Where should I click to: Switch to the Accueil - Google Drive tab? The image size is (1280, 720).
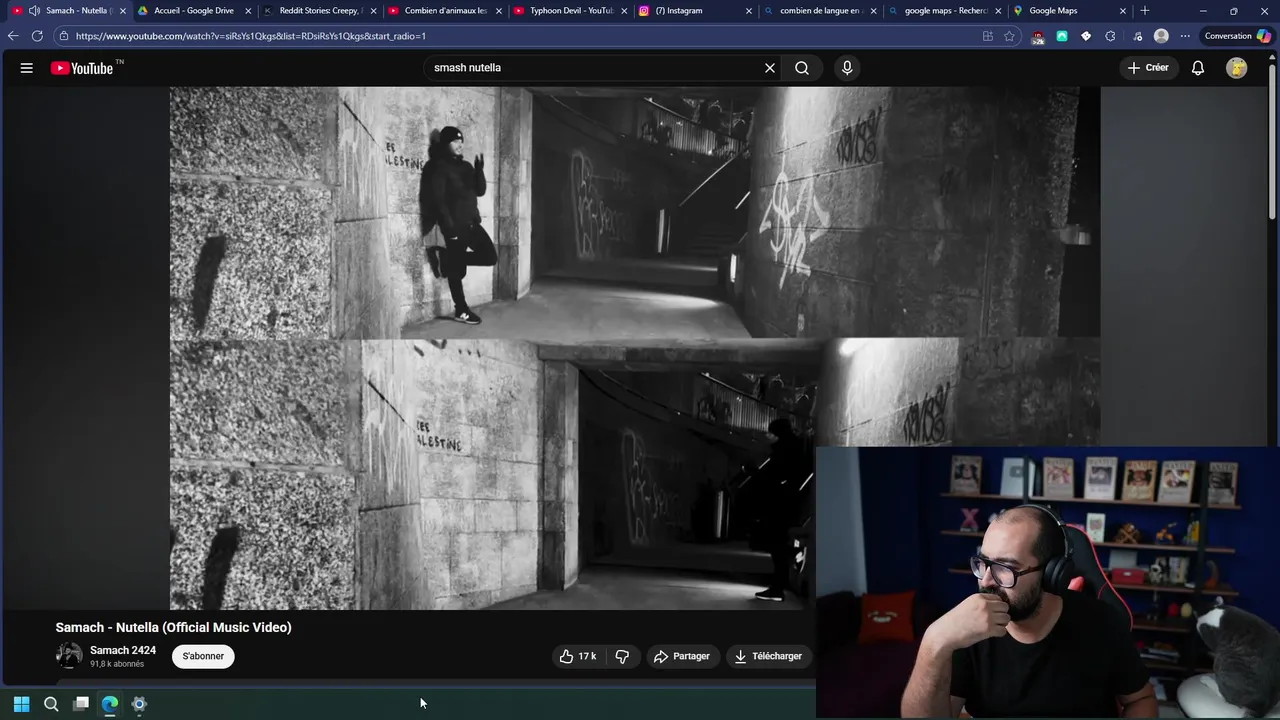(x=194, y=11)
